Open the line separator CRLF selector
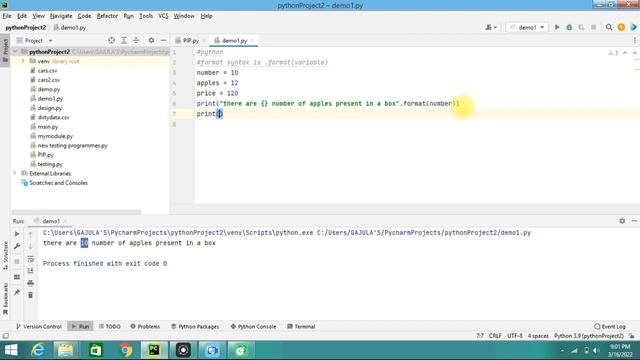Screen dimensions: 640x360 click(x=495, y=336)
